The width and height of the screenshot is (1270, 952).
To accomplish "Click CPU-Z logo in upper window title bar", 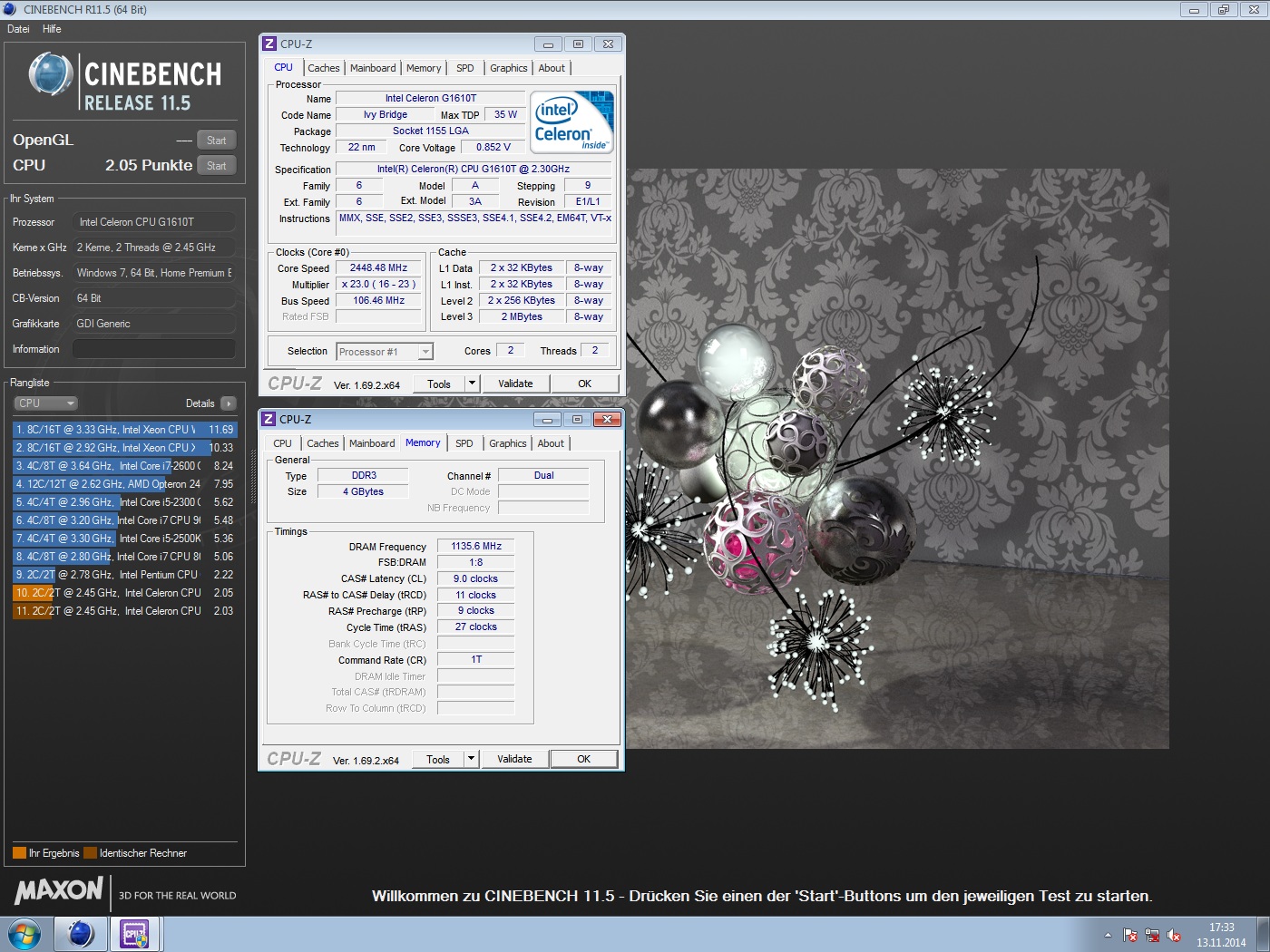I will pos(269,44).
